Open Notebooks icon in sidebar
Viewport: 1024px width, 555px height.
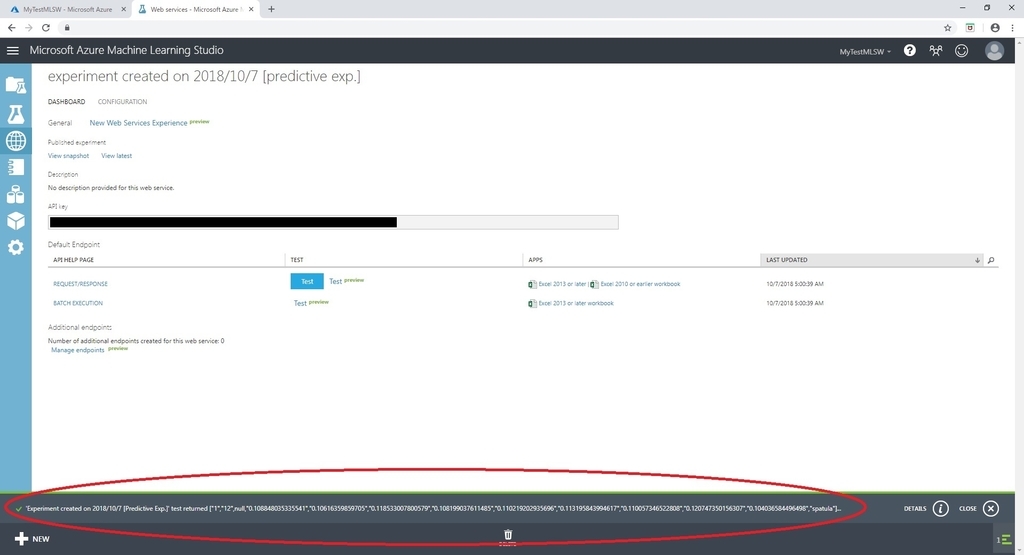coord(16,167)
